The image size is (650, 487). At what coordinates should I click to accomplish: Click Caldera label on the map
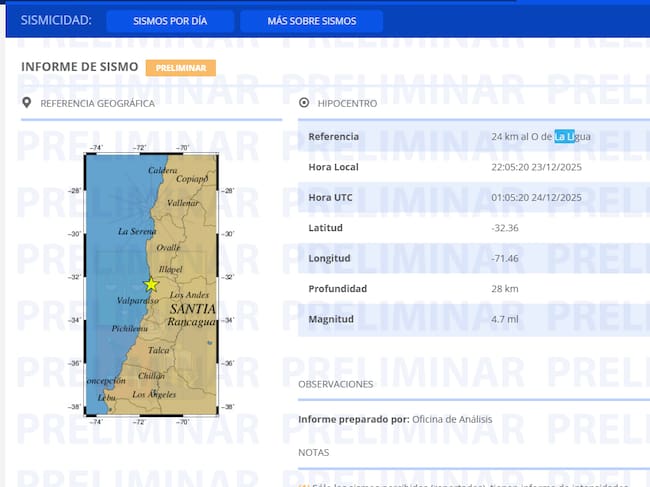(x=162, y=170)
